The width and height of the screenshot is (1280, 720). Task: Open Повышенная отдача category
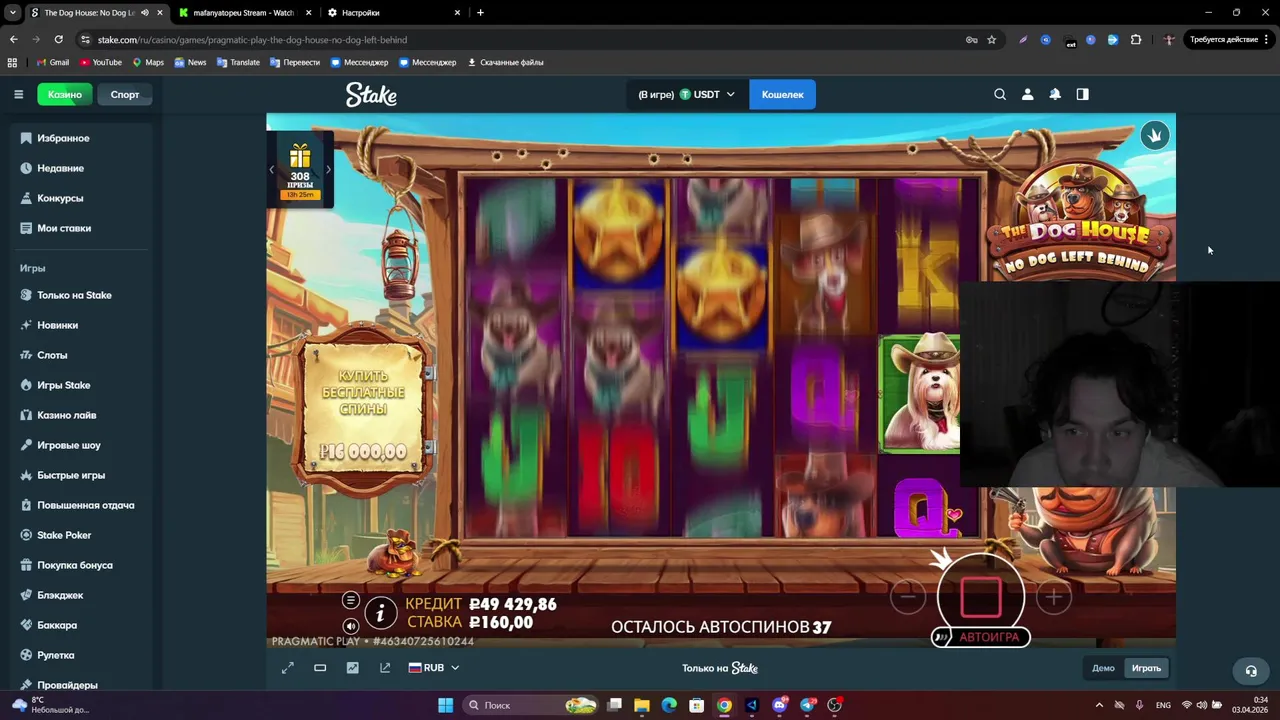[x=81, y=505]
